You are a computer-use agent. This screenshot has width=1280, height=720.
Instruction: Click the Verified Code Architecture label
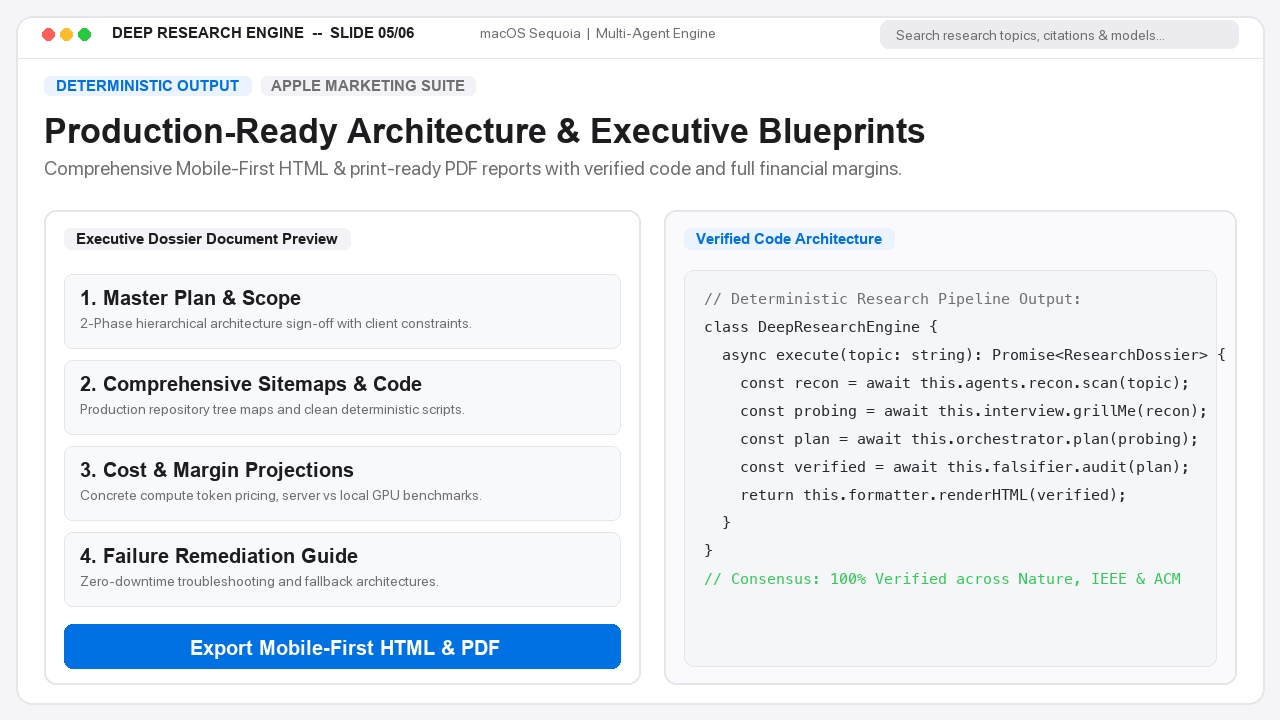[x=789, y=239]
